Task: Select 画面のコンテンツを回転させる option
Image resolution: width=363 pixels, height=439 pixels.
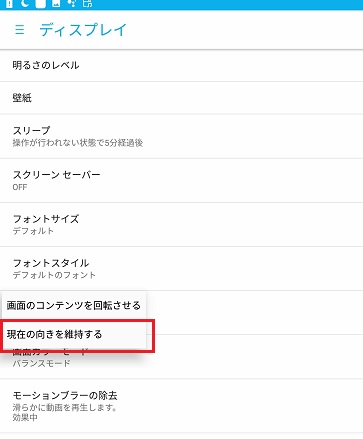Action: tap(74, 306)
